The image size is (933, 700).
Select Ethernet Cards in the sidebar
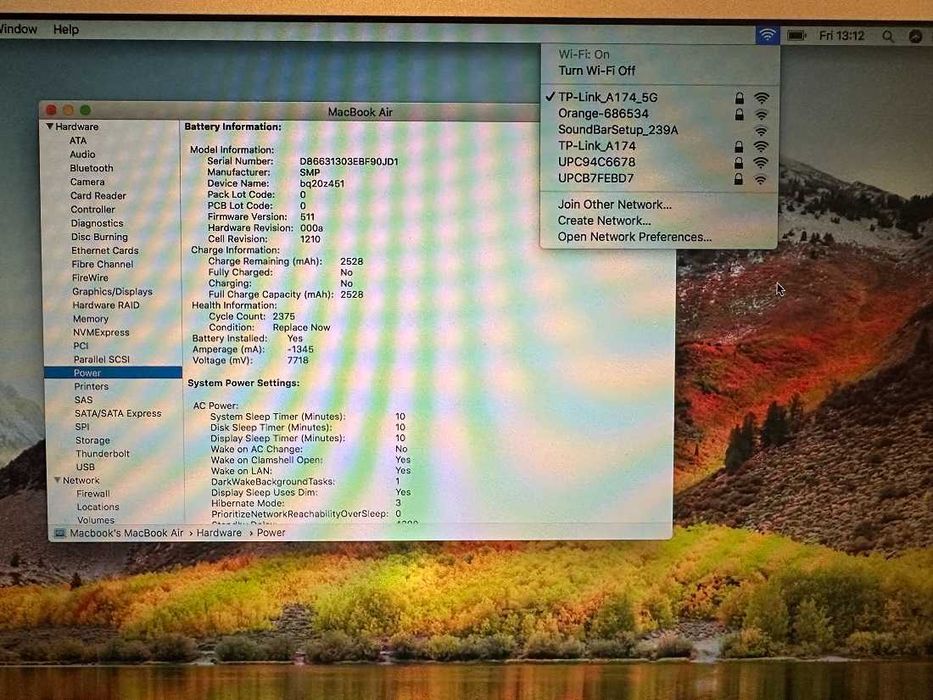pyautogui.click(x=105, y=250)
